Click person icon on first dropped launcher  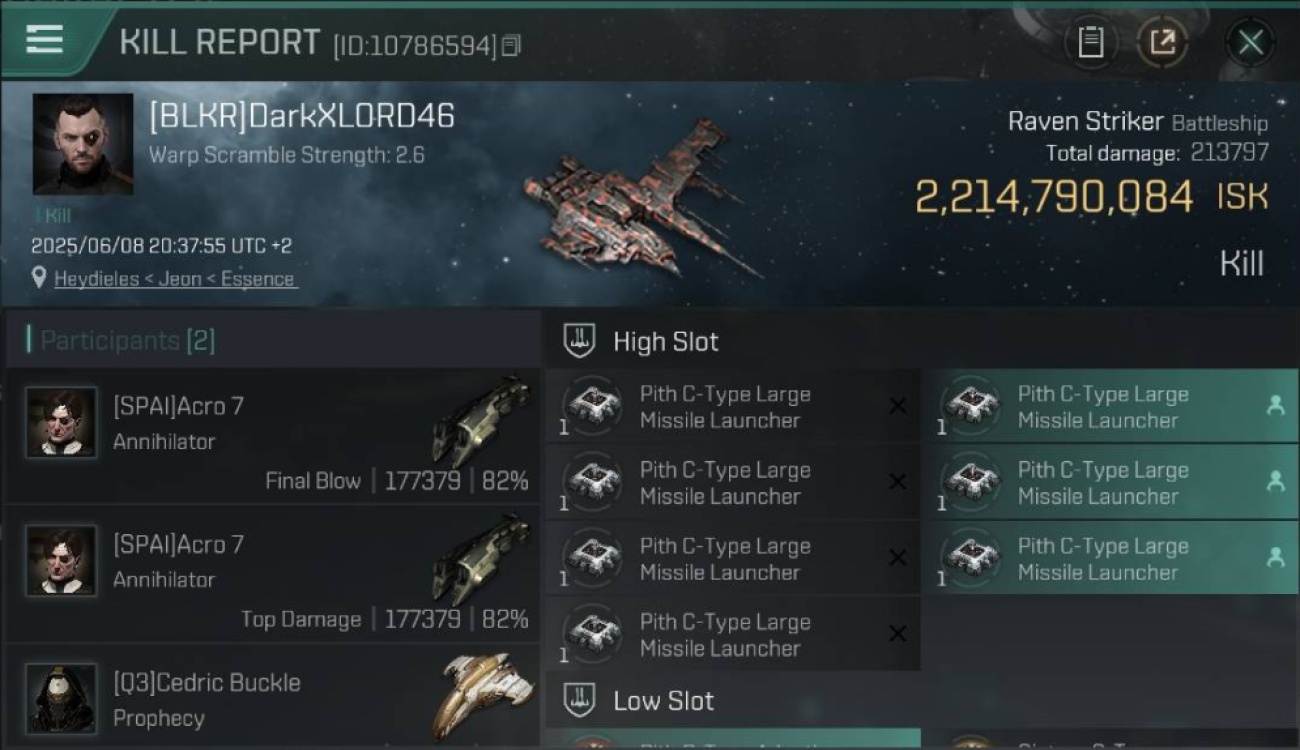click(1275, 405)
